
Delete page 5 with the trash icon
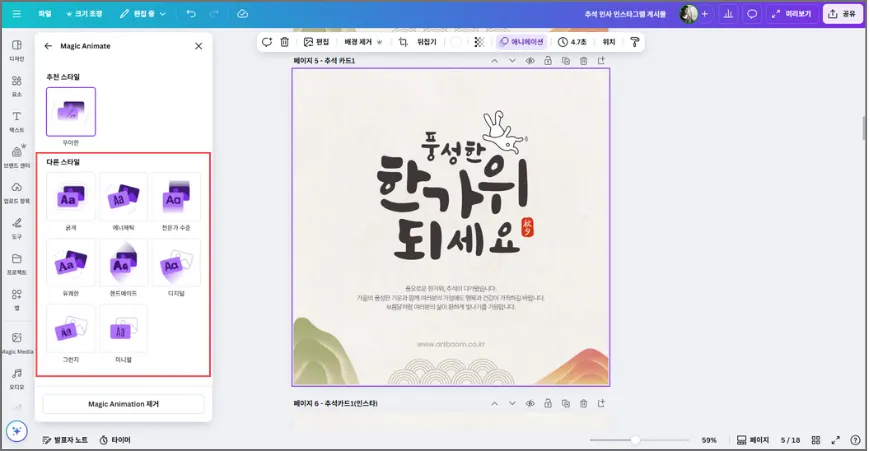click(583, 61)
